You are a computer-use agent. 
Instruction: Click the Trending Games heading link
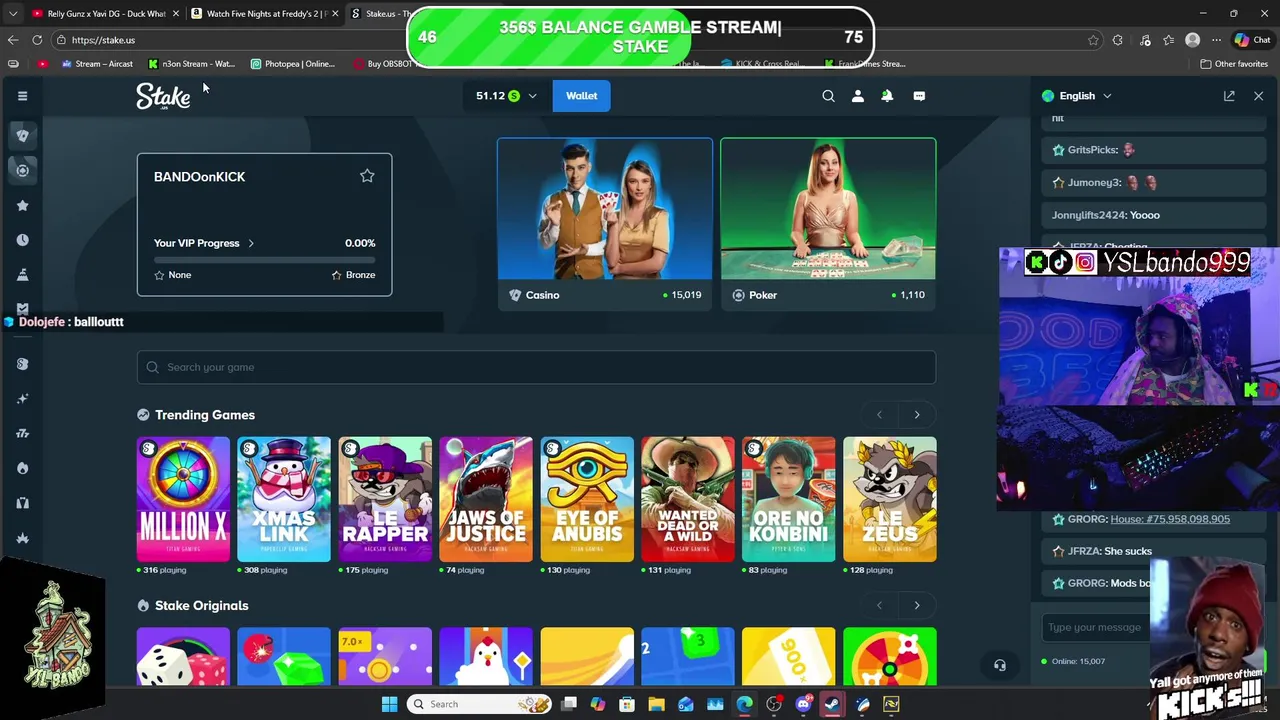[205, 415]
